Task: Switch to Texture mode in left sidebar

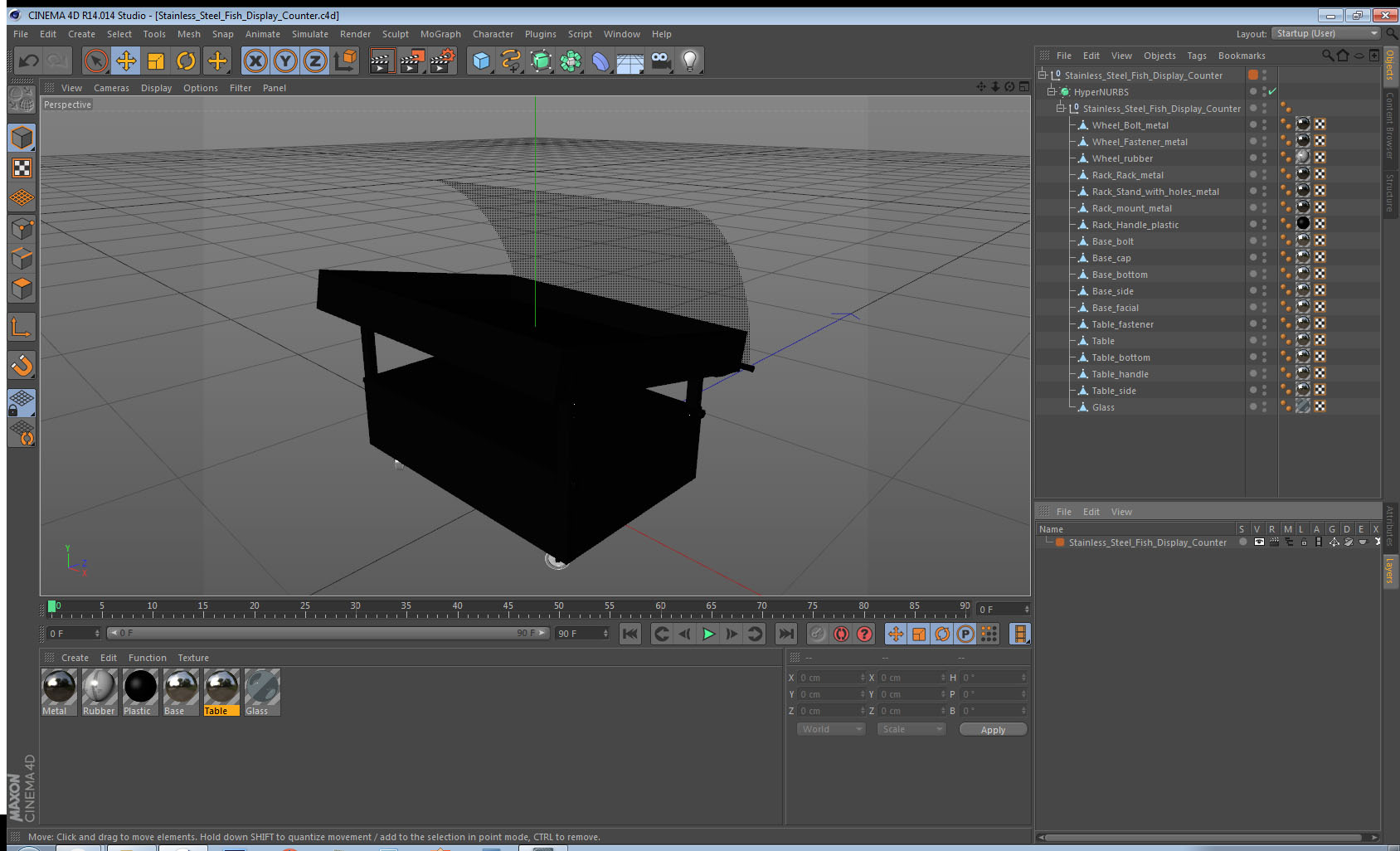Action: click(x=22, y=168)
